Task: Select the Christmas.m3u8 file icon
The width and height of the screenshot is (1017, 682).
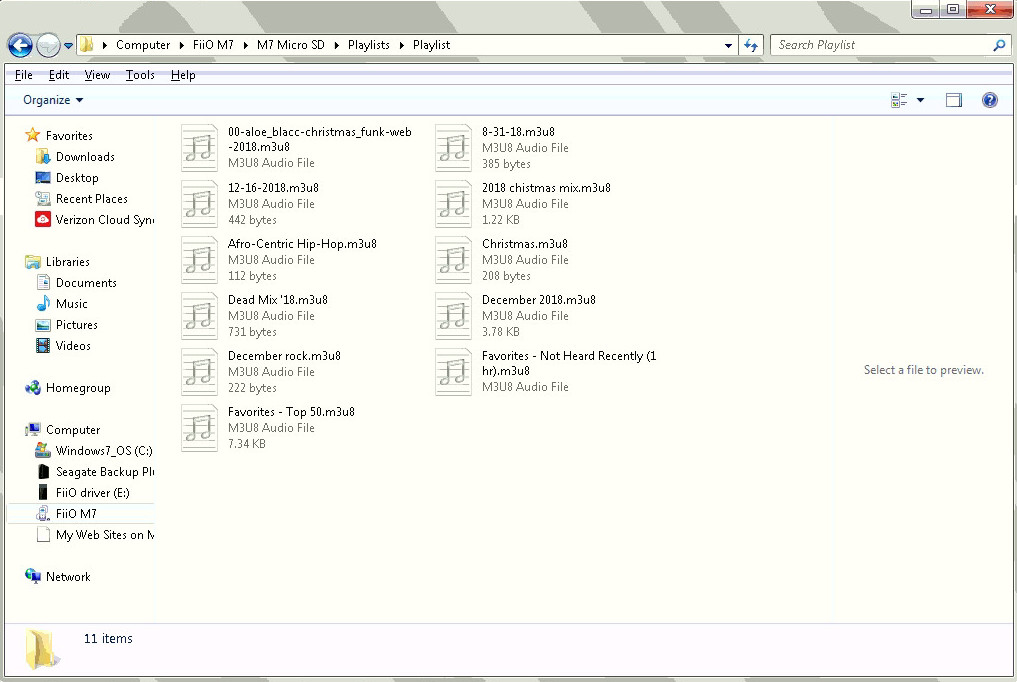Action: [453, 260]
